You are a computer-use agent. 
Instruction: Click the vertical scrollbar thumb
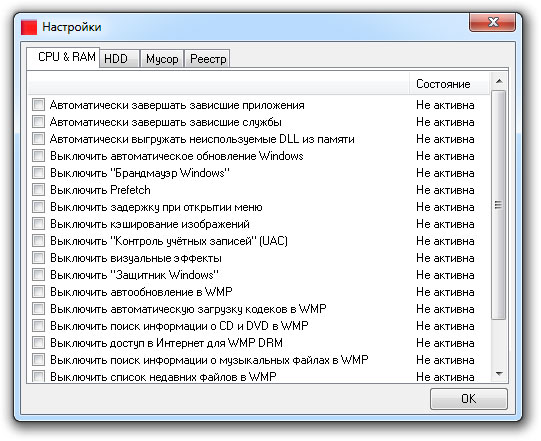pos(499,205)
